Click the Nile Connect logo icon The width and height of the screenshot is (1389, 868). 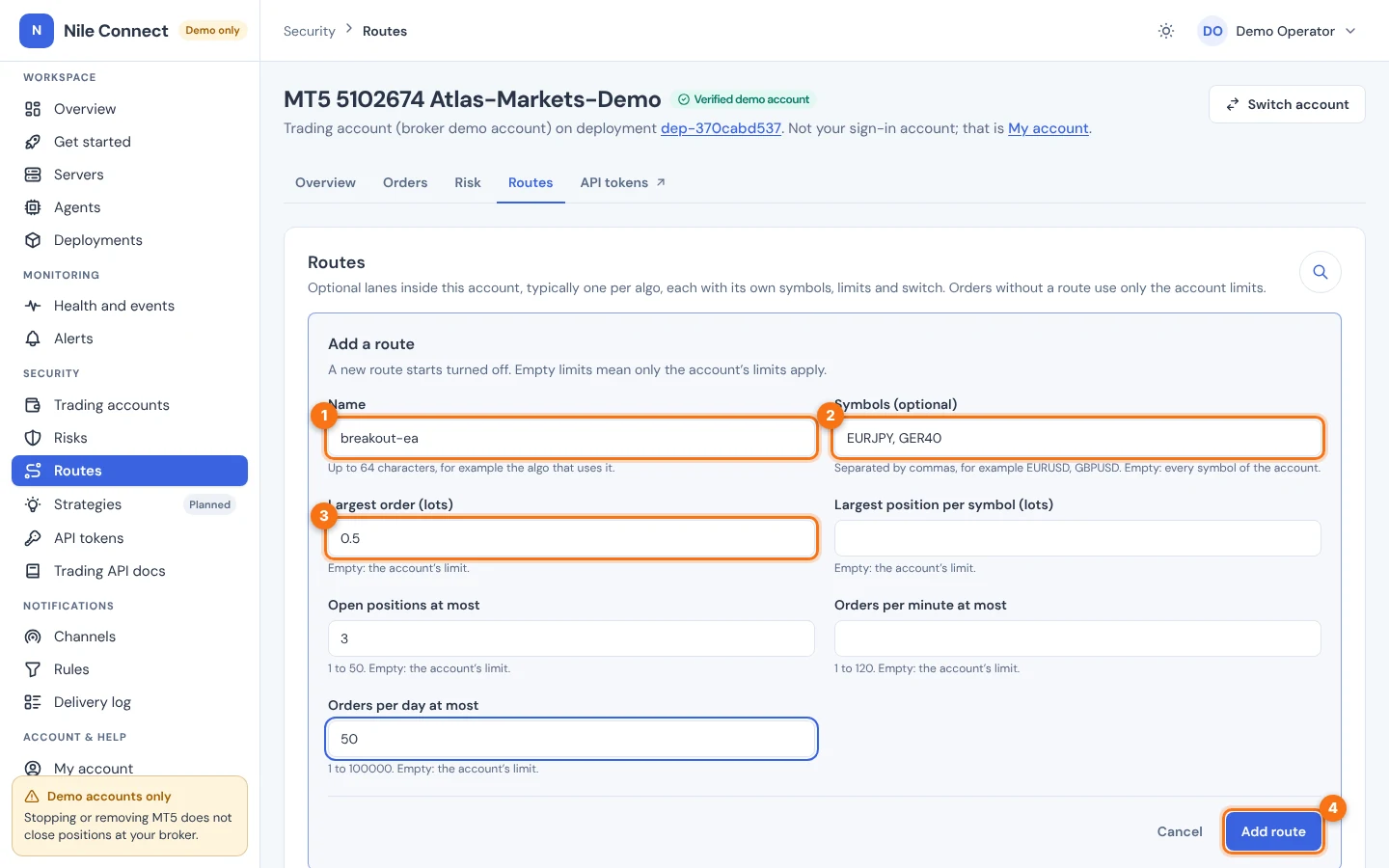[37, 31]
